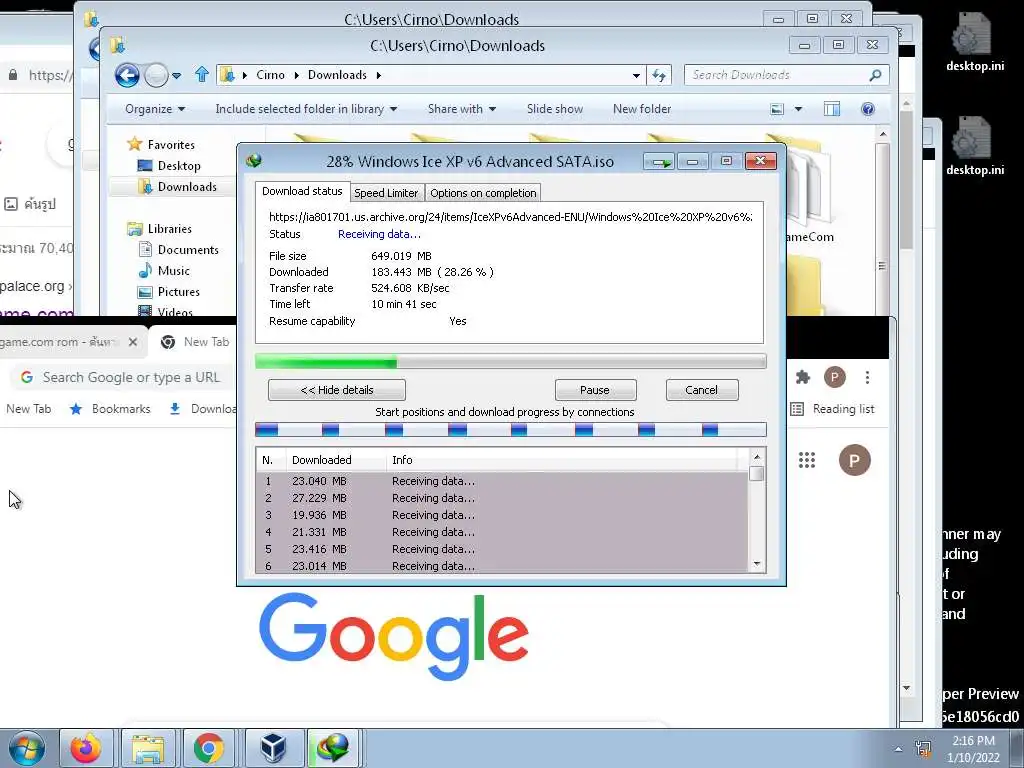1024x768 pixels.
Task: Click the arrow after Downloads in breadcrumb
Action: 378,75
